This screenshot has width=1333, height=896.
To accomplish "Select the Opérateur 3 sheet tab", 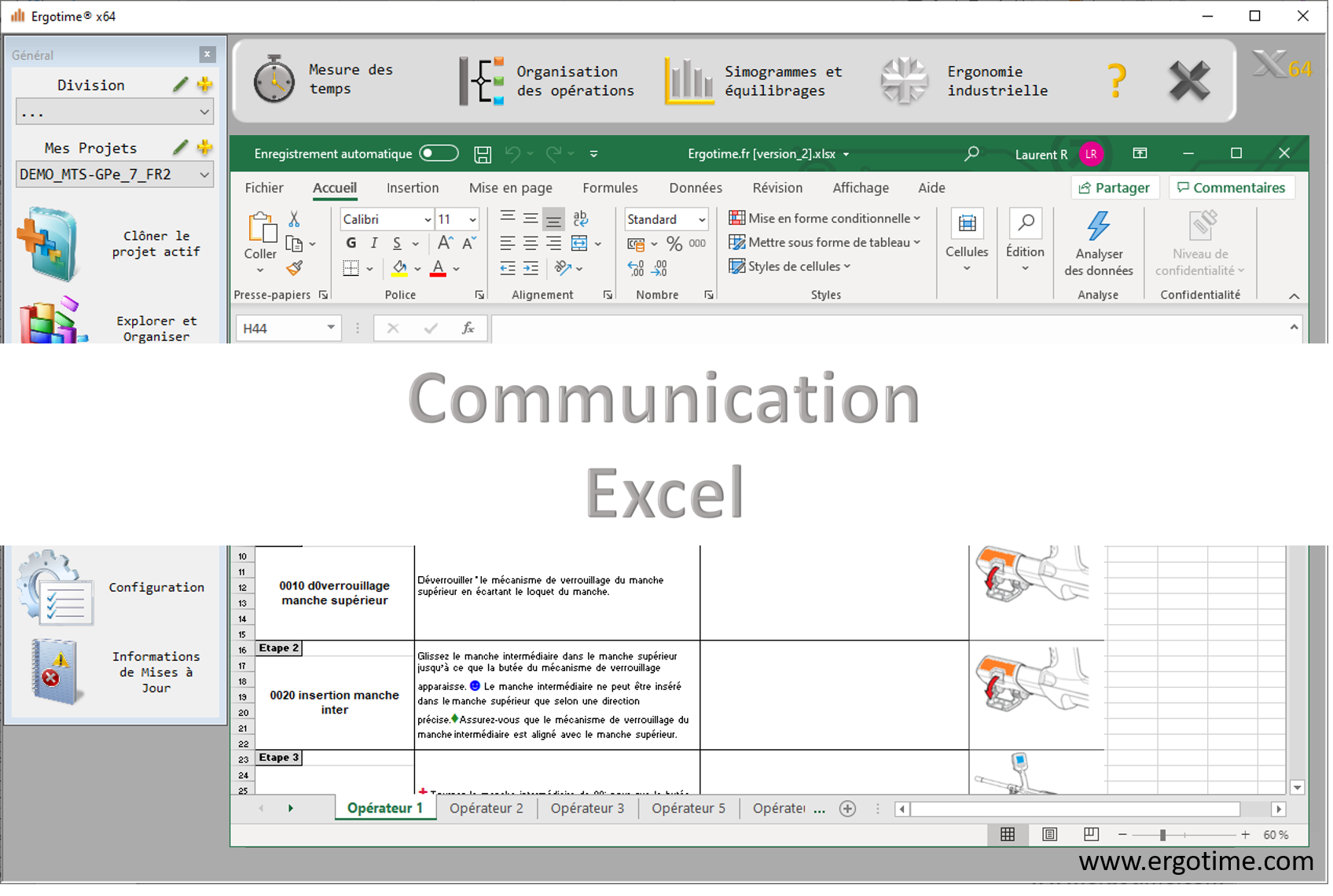I will (588, 809).
